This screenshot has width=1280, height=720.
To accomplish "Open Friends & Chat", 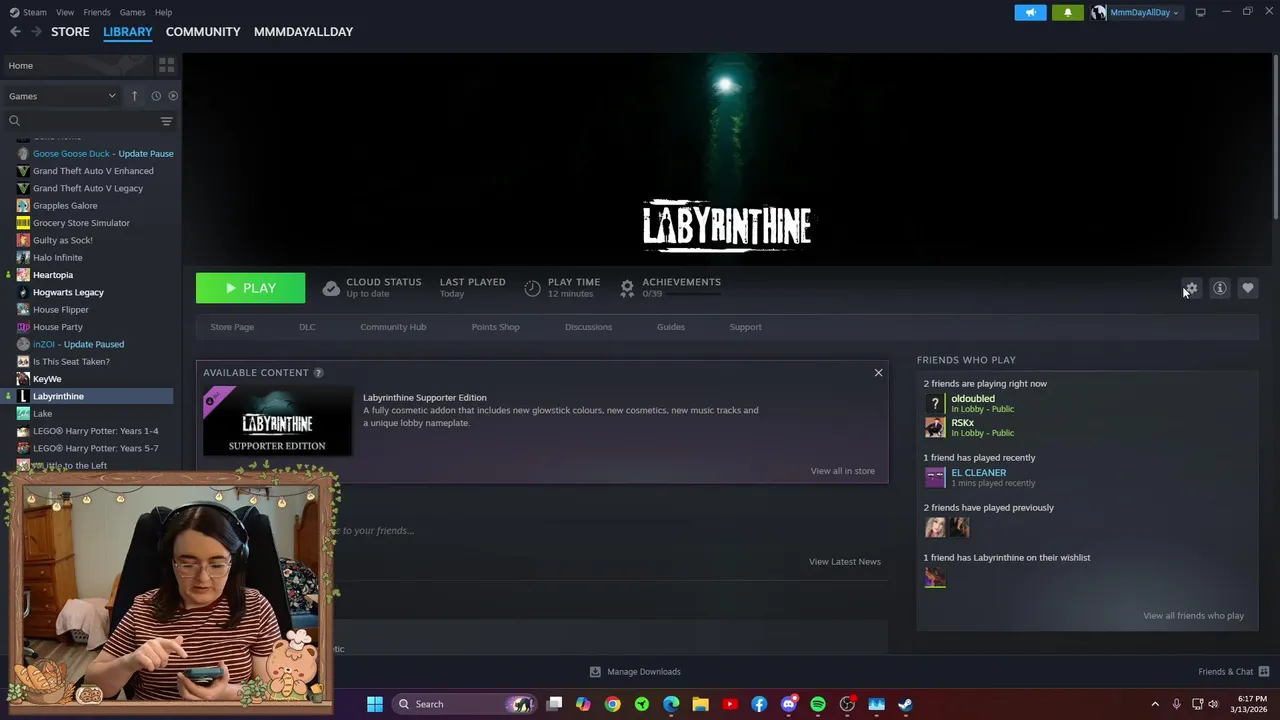I will [x=1233, y=672].
